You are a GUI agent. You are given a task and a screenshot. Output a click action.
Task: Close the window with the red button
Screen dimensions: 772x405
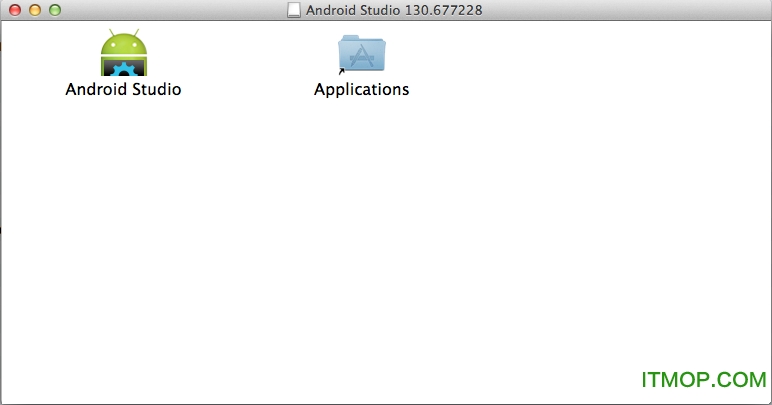[15, 10]
